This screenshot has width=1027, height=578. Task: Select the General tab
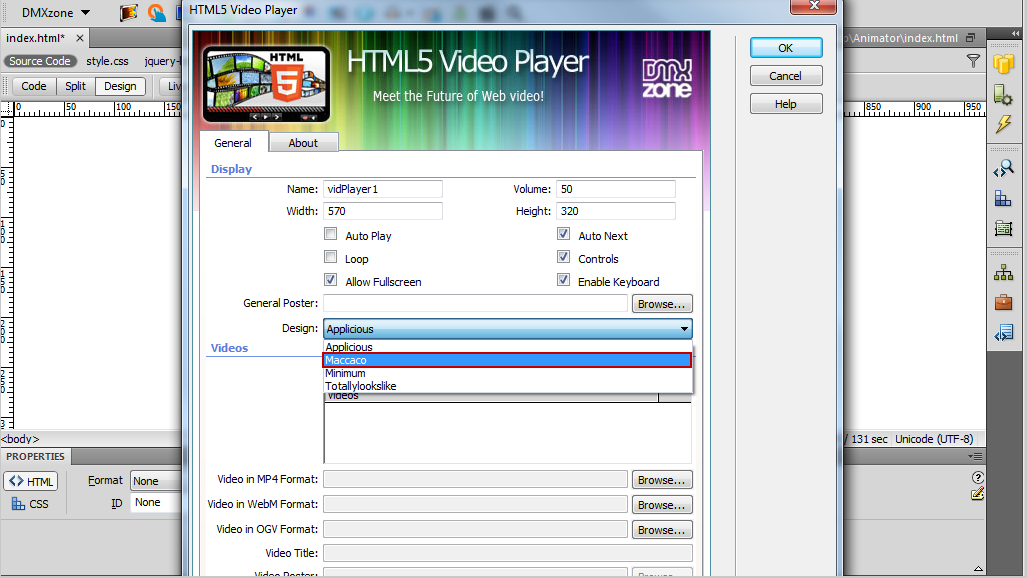[x=233, y=143]
